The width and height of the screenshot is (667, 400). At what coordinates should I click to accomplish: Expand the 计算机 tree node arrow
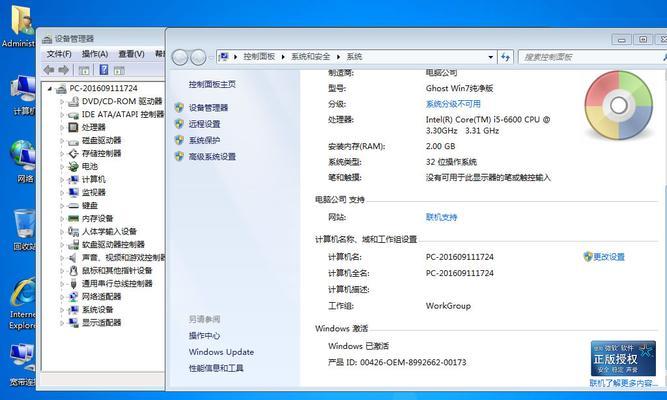click(x=62, y=180)
